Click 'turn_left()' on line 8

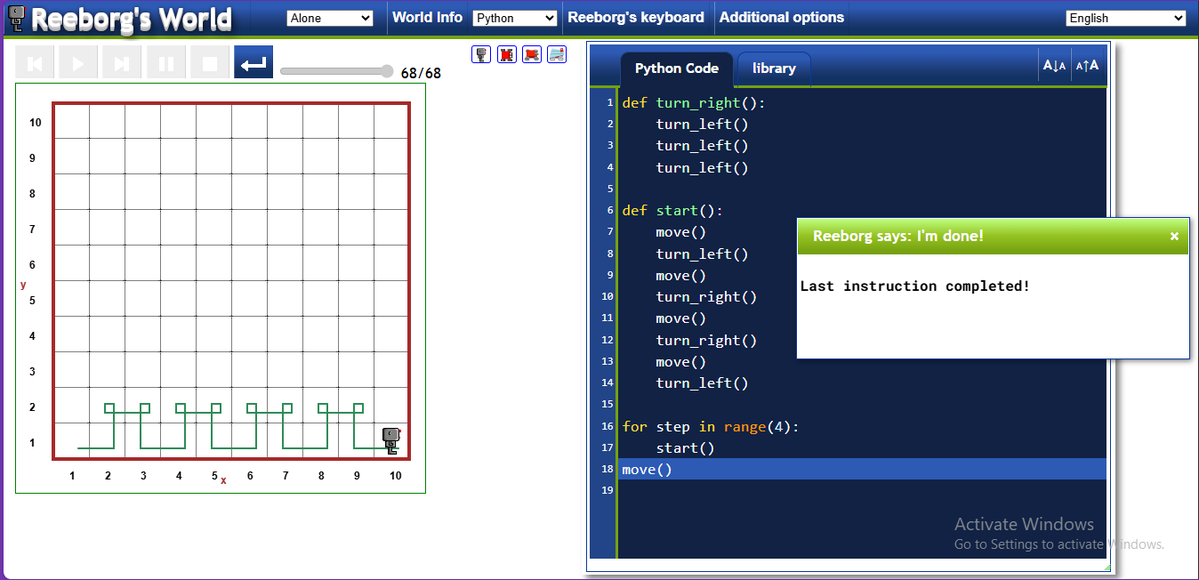702,253
